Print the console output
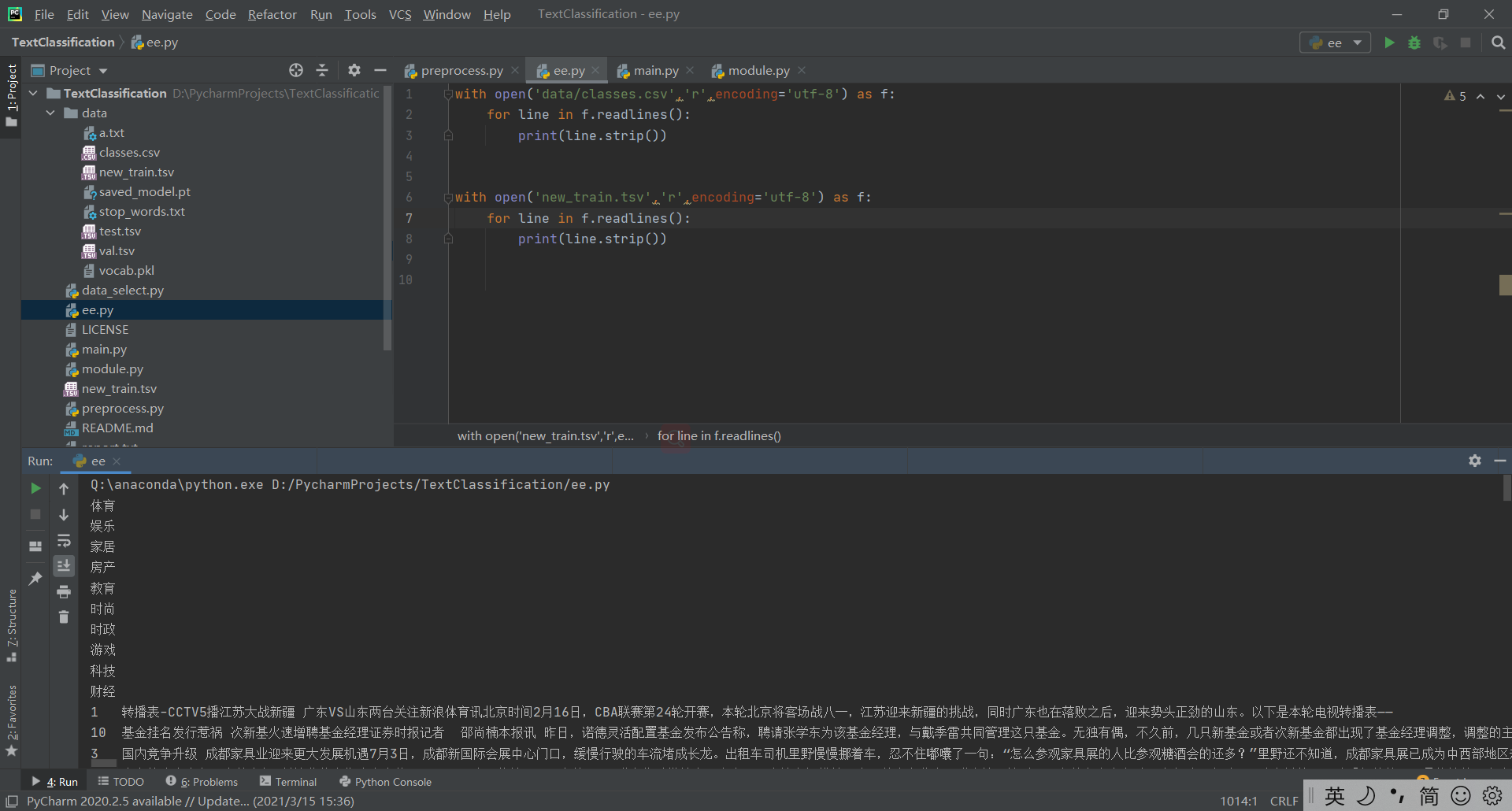 64,591
